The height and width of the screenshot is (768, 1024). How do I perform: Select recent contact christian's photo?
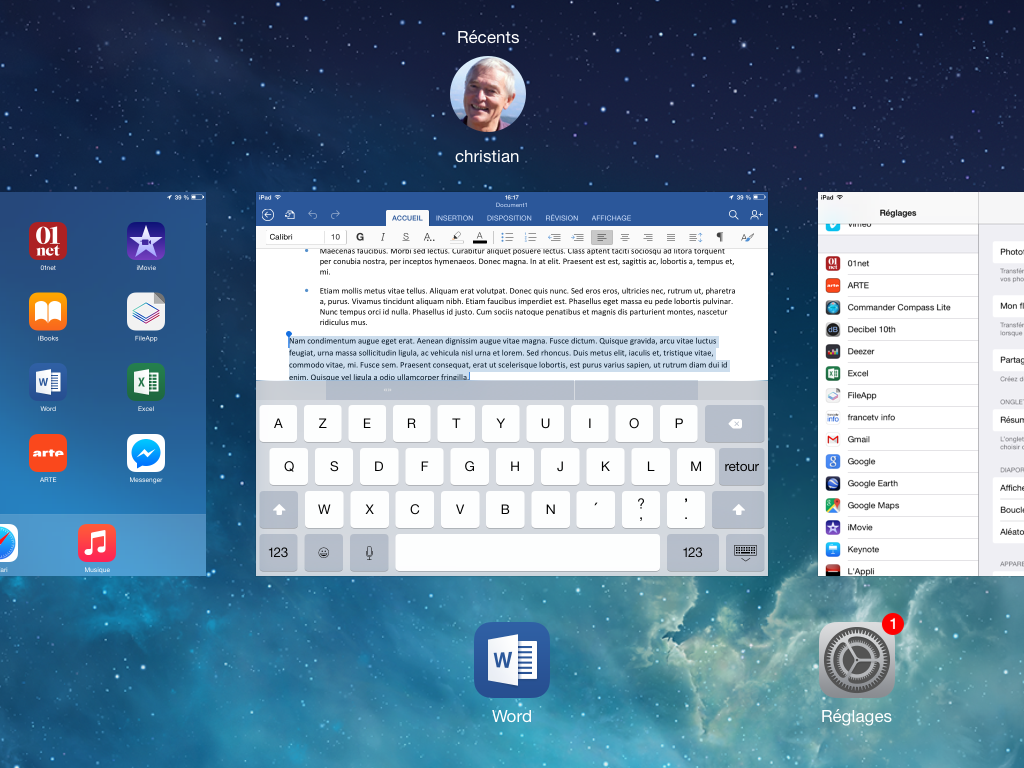click(x=488, y=94)
